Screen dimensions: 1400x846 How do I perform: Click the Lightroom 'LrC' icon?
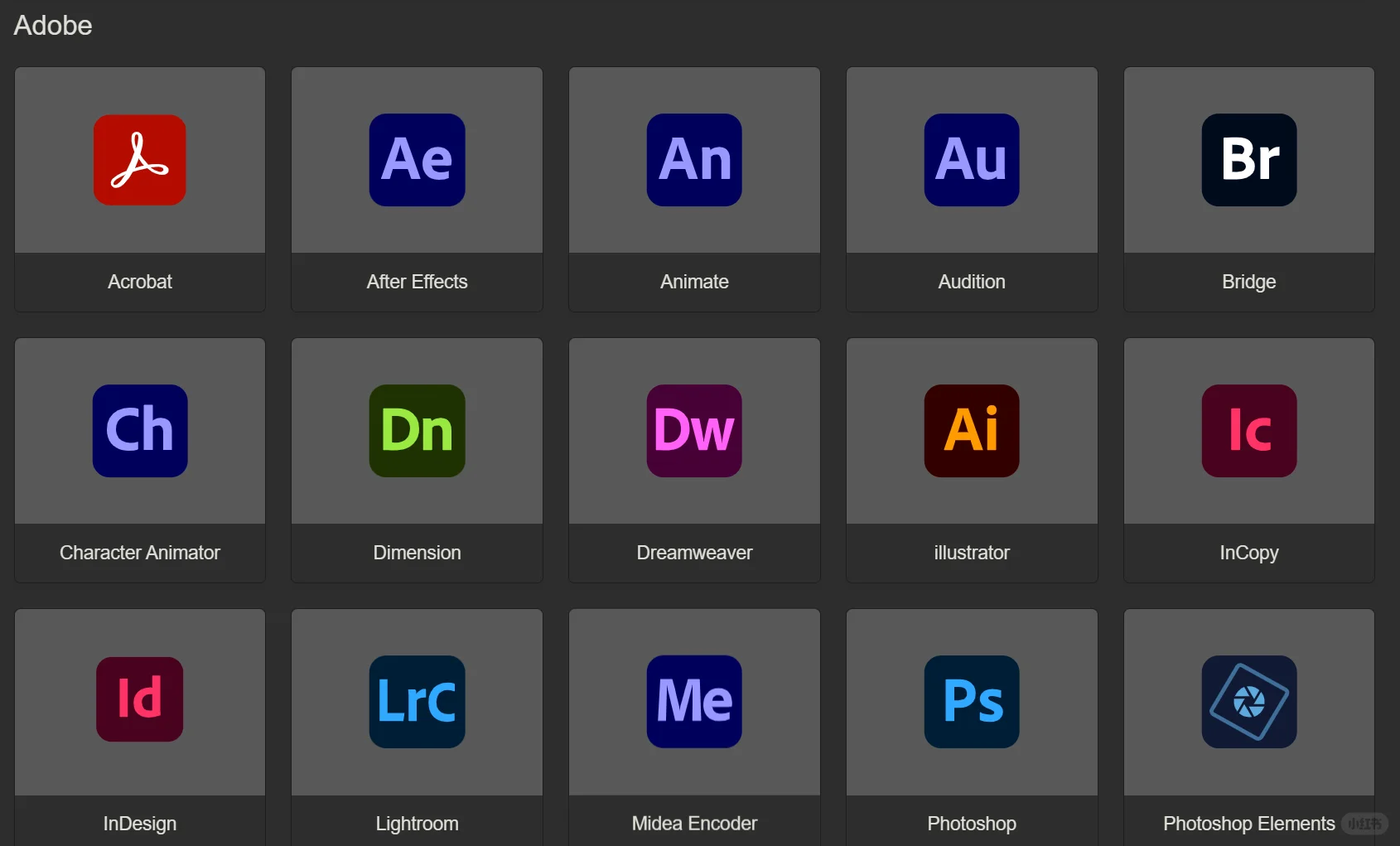(418, 702)
